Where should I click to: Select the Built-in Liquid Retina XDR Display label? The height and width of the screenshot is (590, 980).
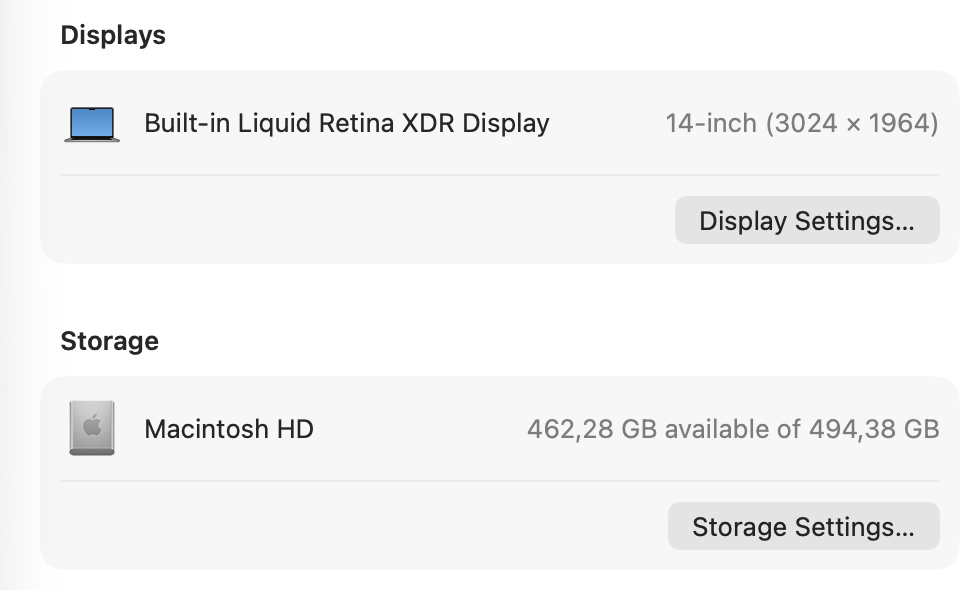(347, 123)
